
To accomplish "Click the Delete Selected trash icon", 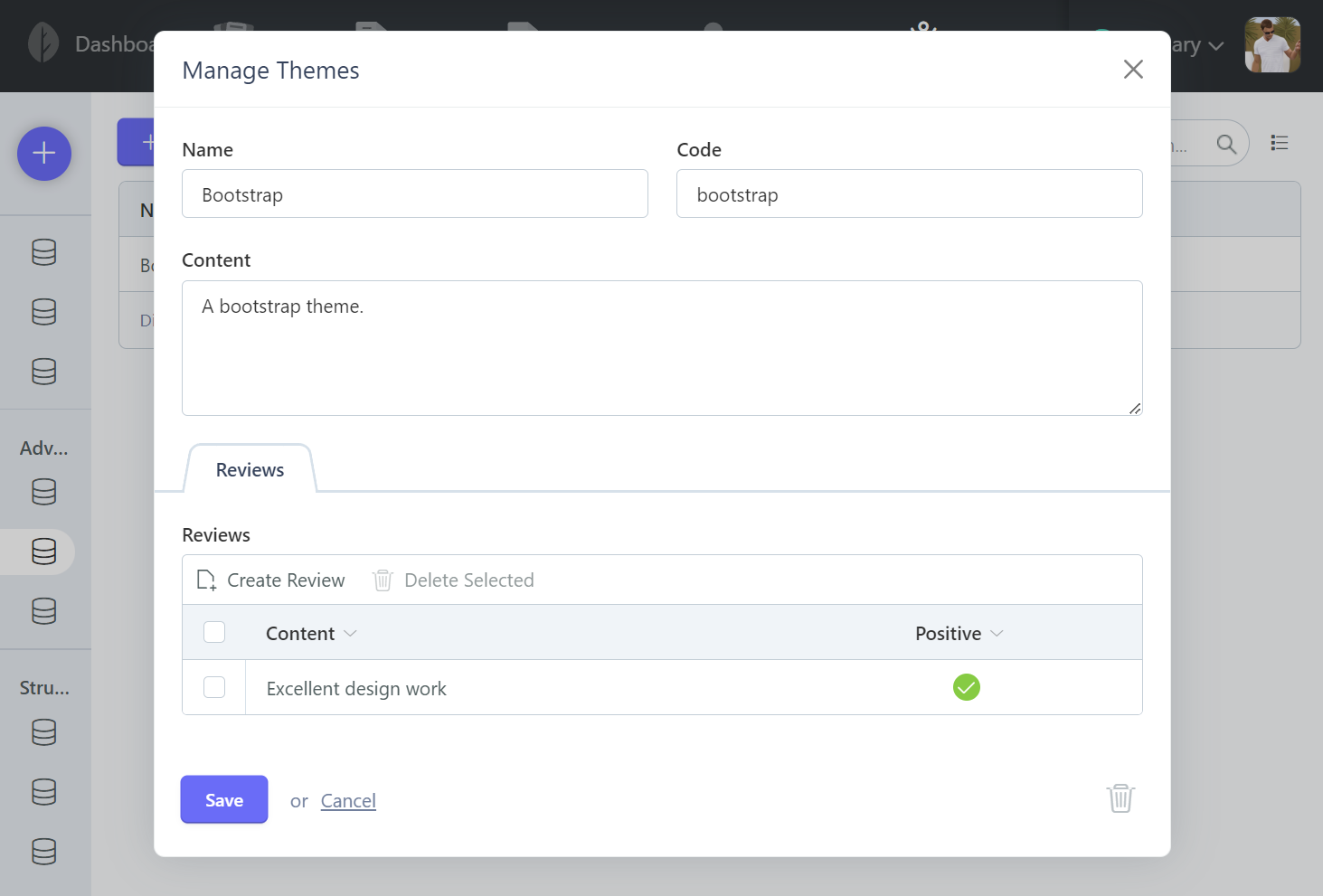I will pos(383,580).
